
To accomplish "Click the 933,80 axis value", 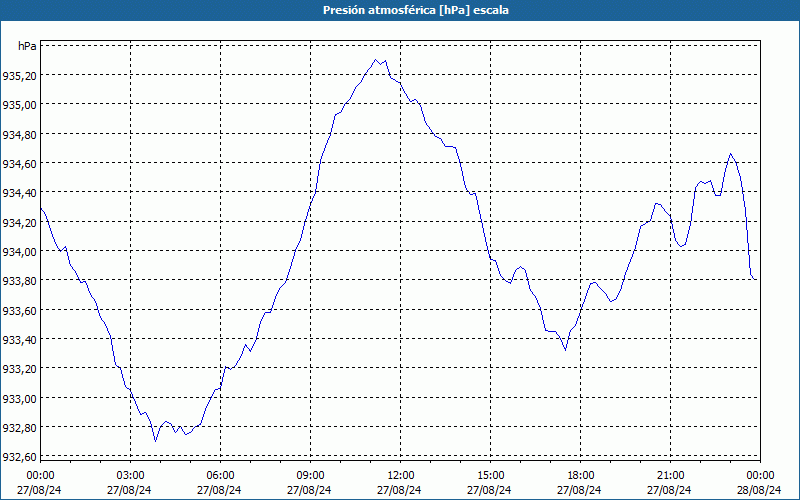I will point(20,281).
